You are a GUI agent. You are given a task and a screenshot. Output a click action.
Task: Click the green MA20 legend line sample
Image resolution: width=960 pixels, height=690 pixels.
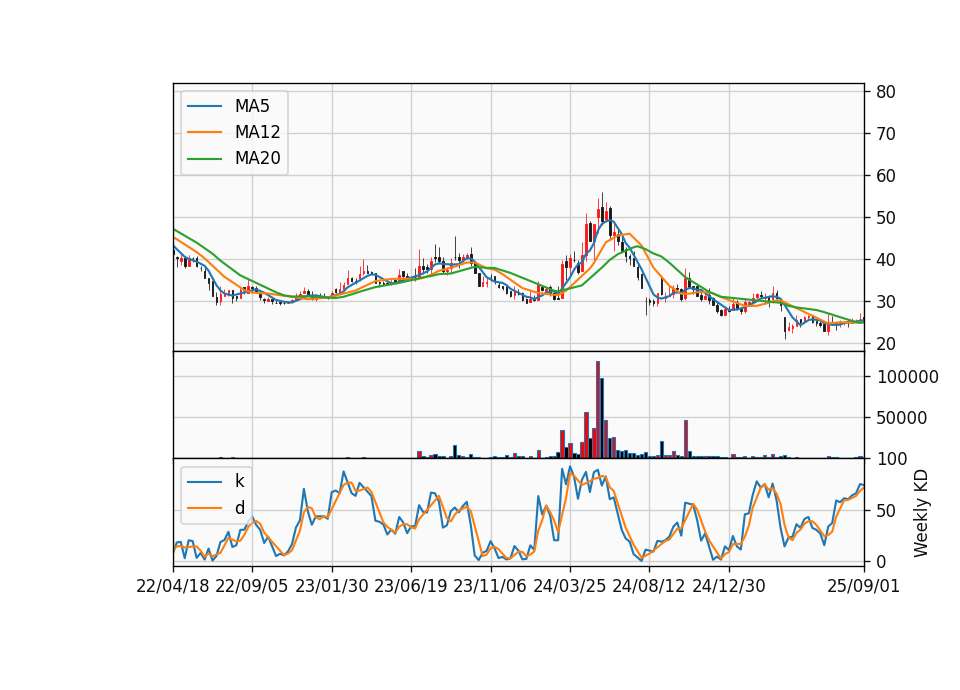[x=204, y=158]
